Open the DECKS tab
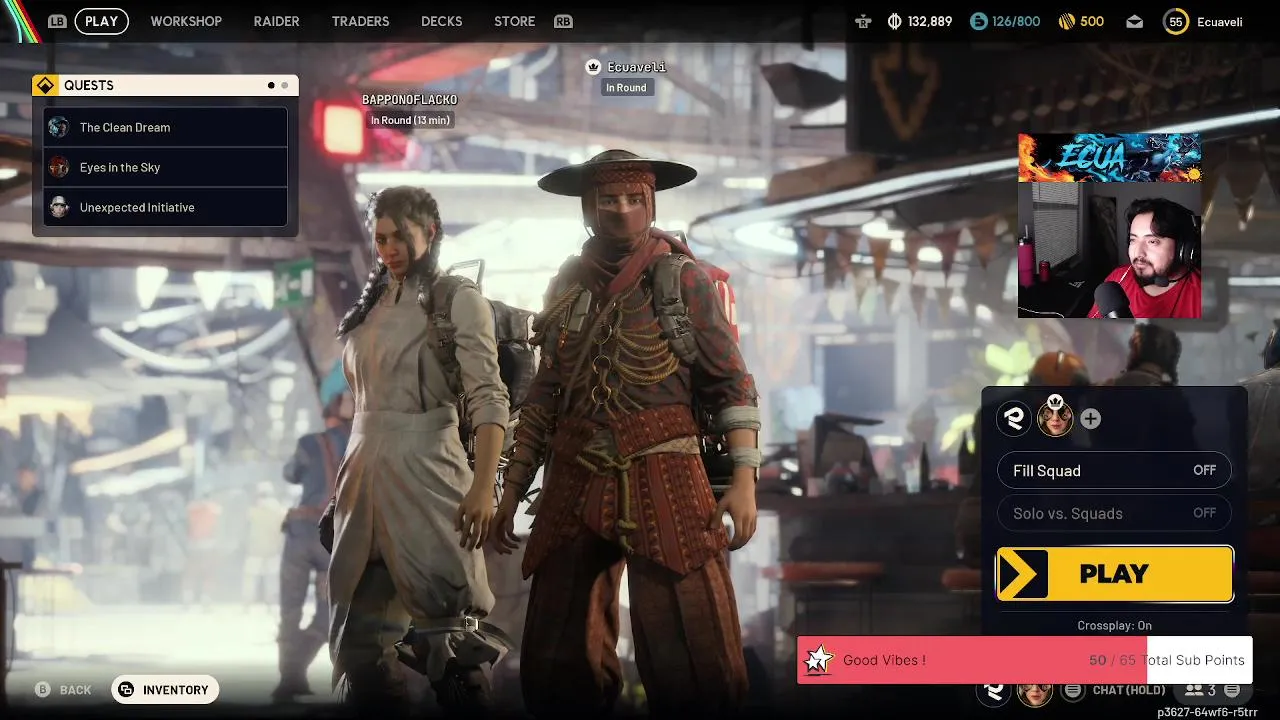 (x=442, y=21)
